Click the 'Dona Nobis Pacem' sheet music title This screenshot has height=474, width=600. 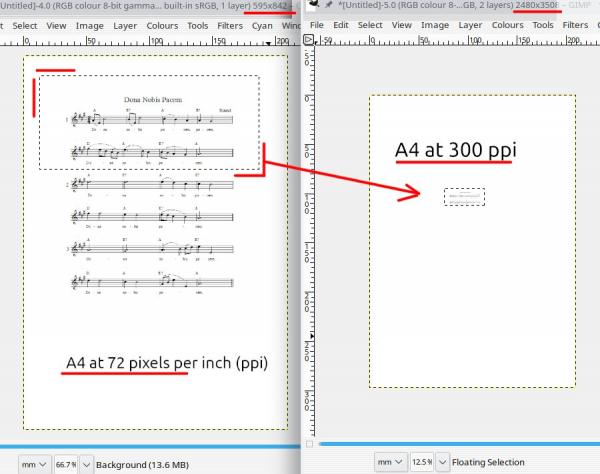click(x=153, y=99)
